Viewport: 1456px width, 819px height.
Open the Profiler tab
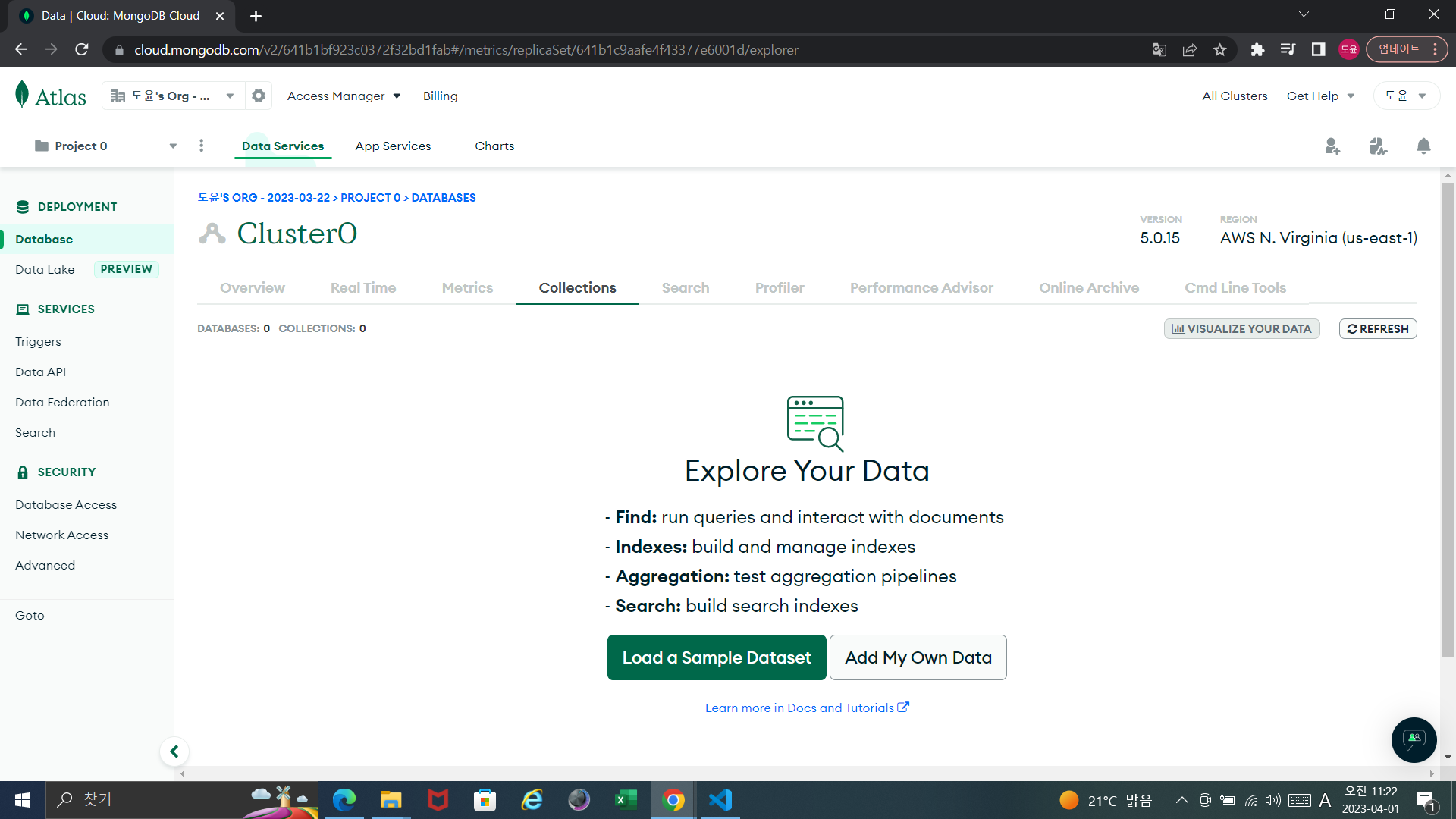tap(780, 288)
